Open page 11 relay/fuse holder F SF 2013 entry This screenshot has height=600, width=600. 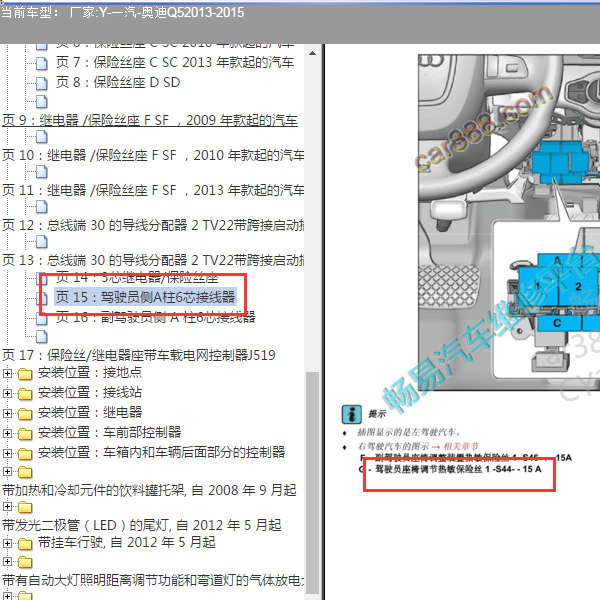point(153,190)
